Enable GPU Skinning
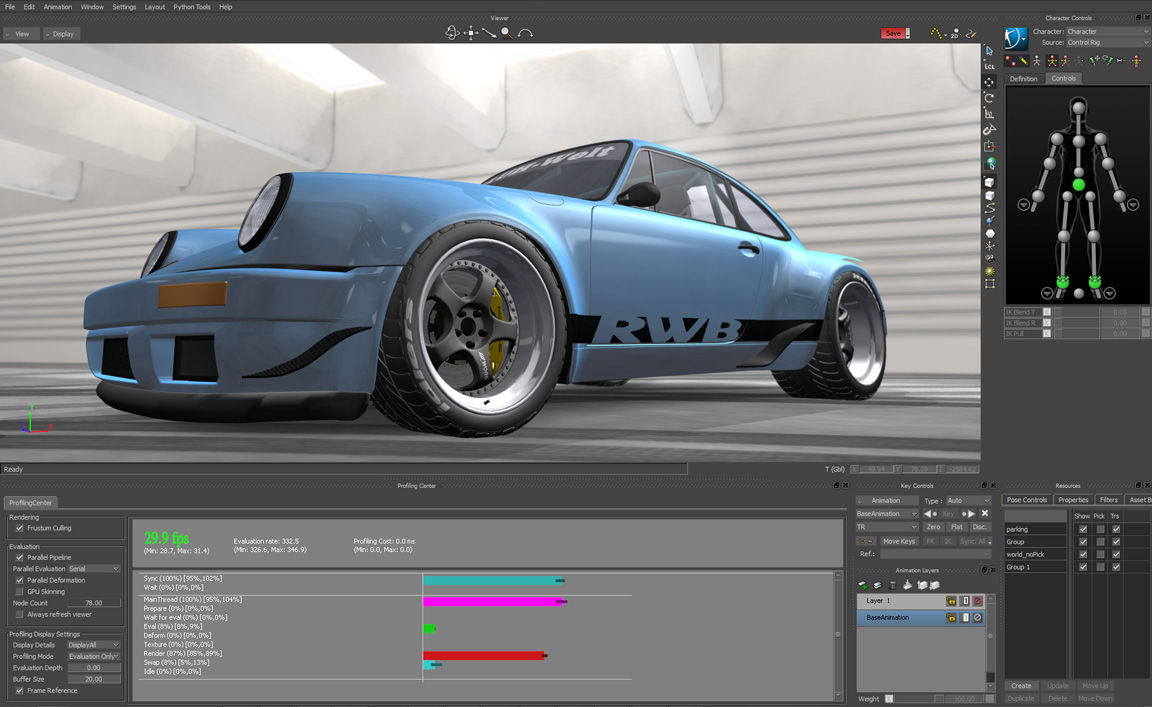This screenshot has height=707, width=1152. coord(19,591)
